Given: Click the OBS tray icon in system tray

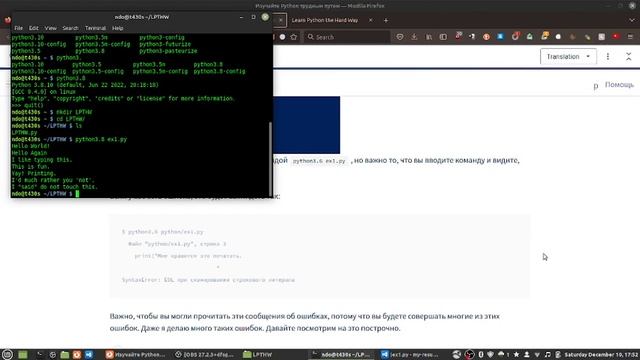Looking at the screenshot, I should pyautogui.click(x=470, y=354).
